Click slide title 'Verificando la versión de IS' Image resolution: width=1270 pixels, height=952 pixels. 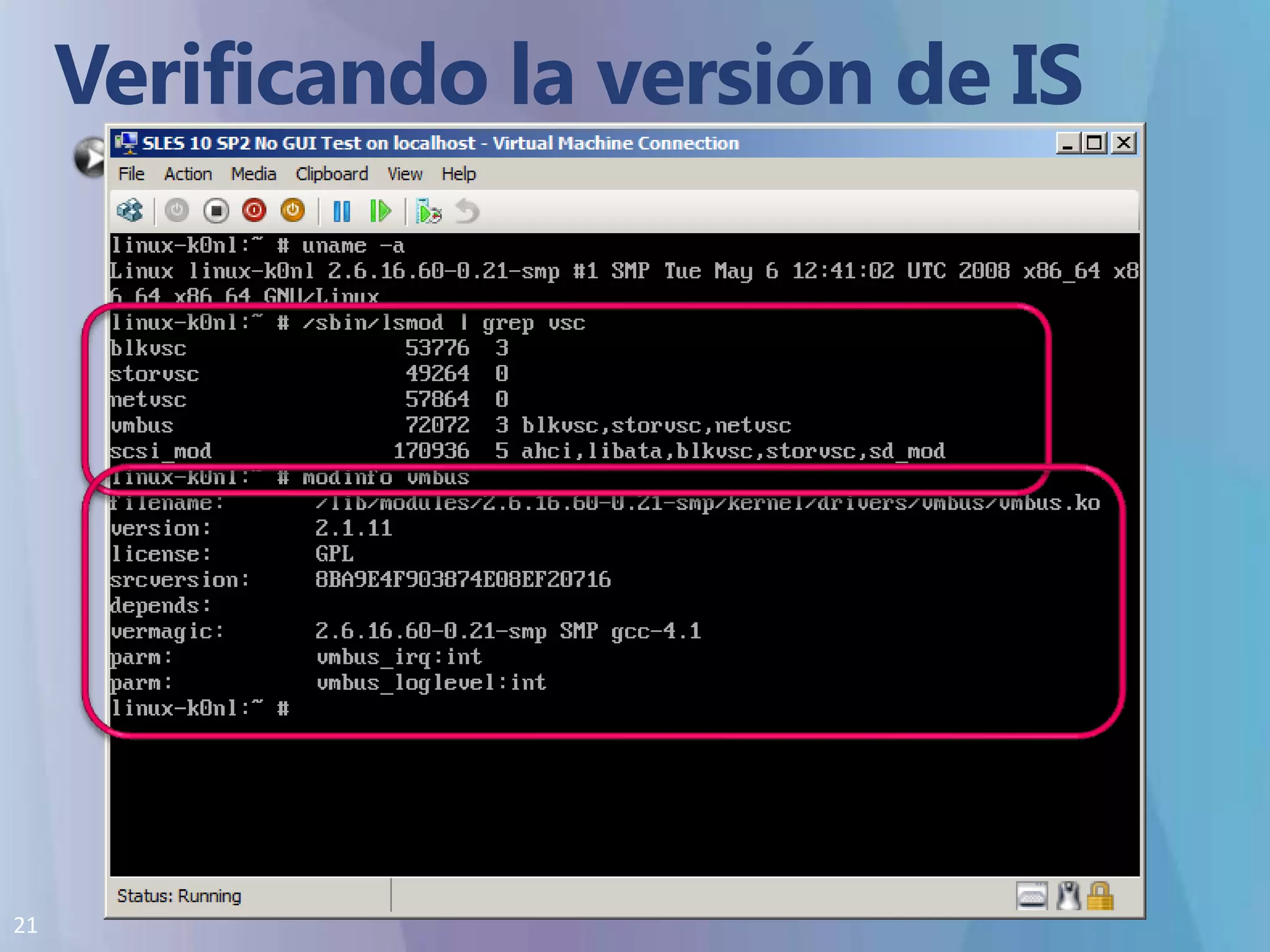pos(569,74)
